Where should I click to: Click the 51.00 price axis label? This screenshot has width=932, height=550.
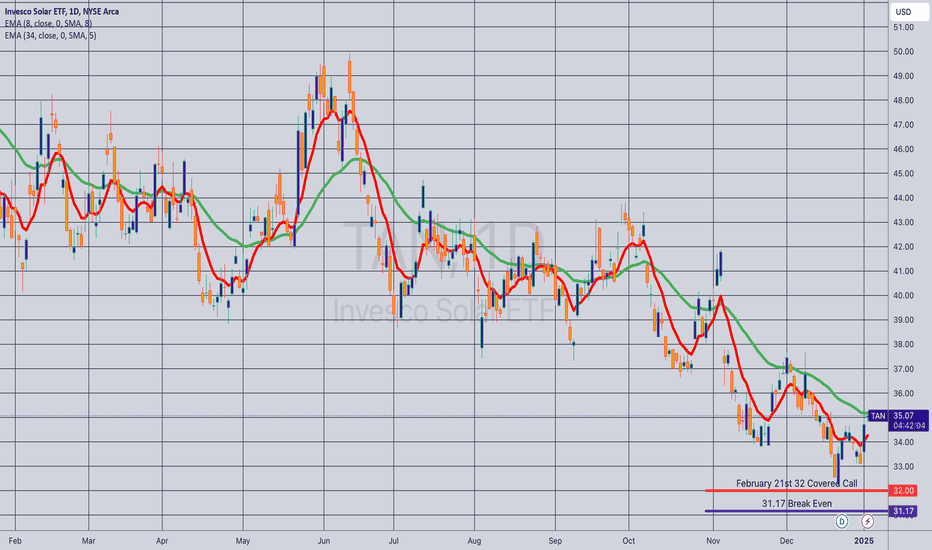click(x=903, y=27)
